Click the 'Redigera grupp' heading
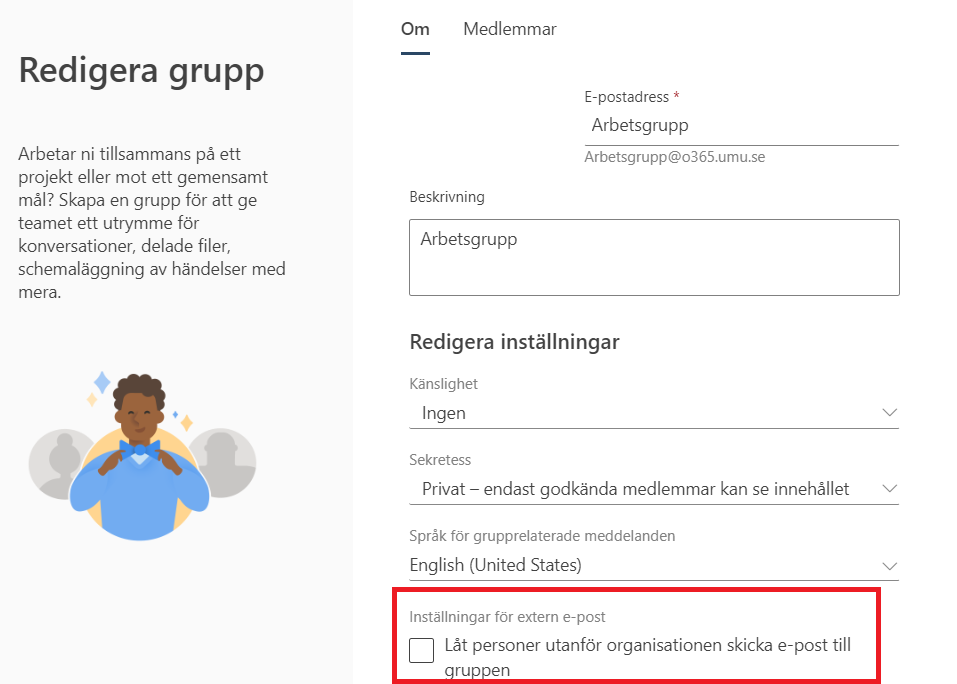957x684 pixels. pyautogui.click(x=141, y=71)
